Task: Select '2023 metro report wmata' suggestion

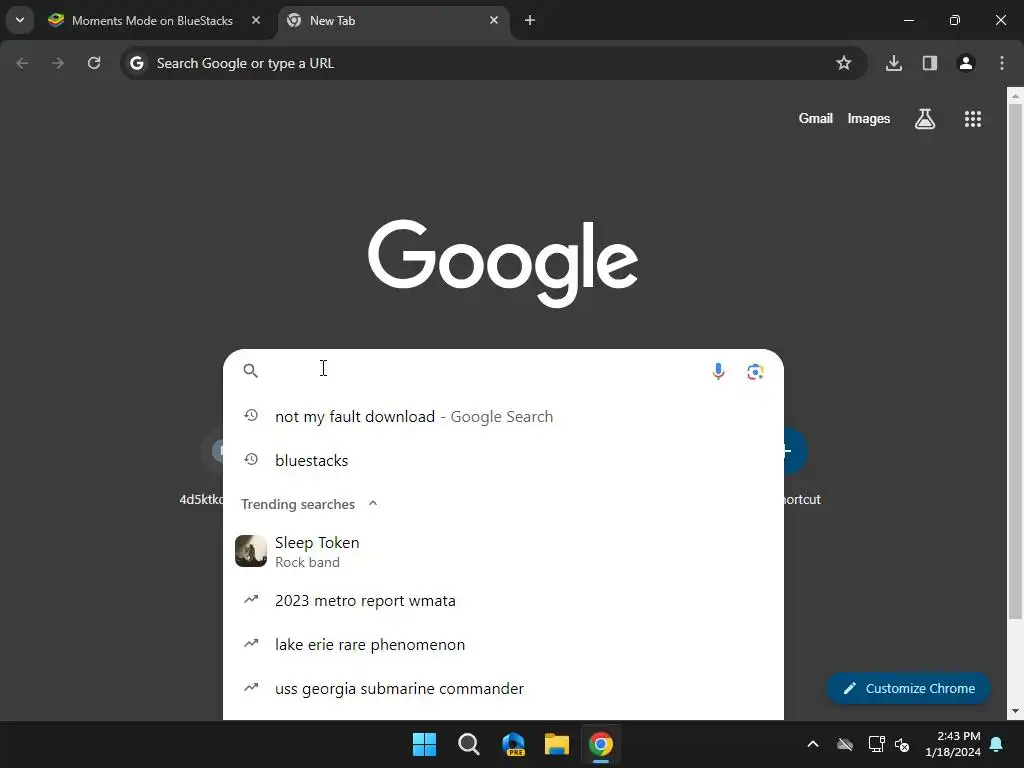Action: pos(503,601)
